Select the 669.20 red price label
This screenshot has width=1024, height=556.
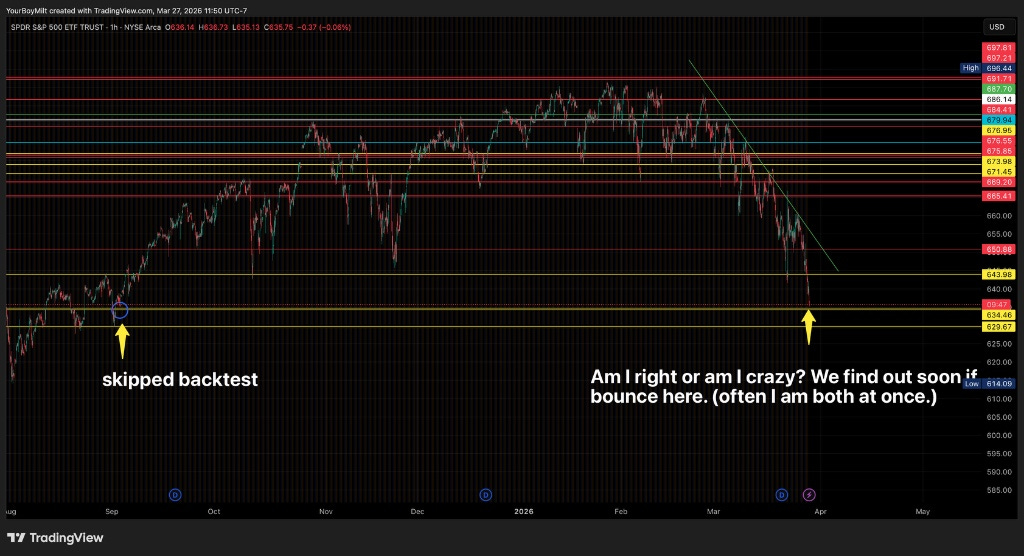pyautogui.click(x=999, y=182)
